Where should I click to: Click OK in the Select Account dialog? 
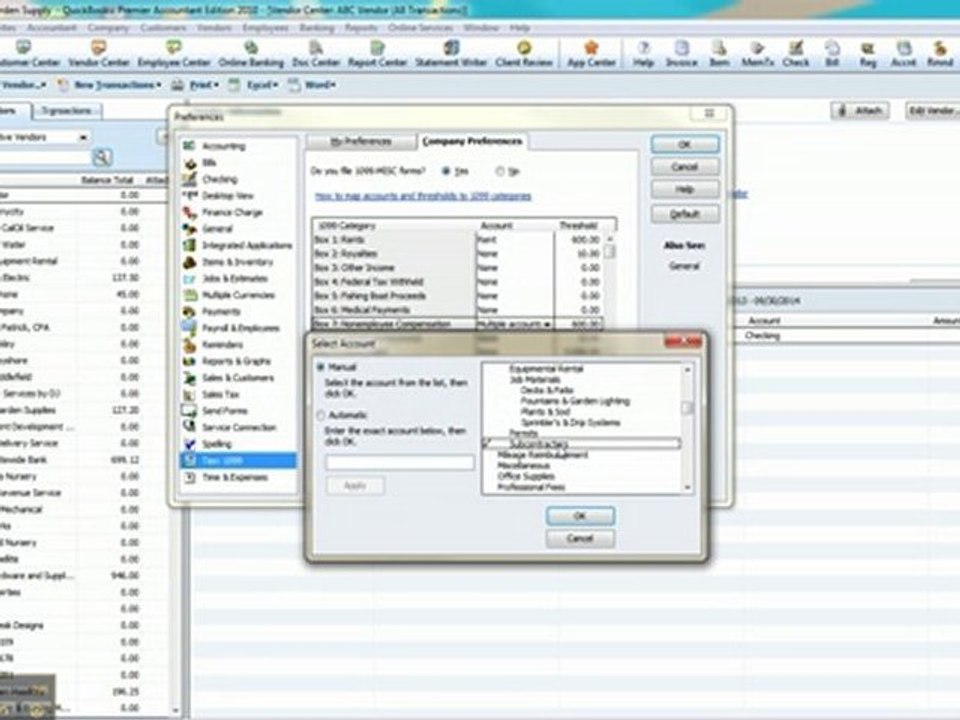point(580,516)
